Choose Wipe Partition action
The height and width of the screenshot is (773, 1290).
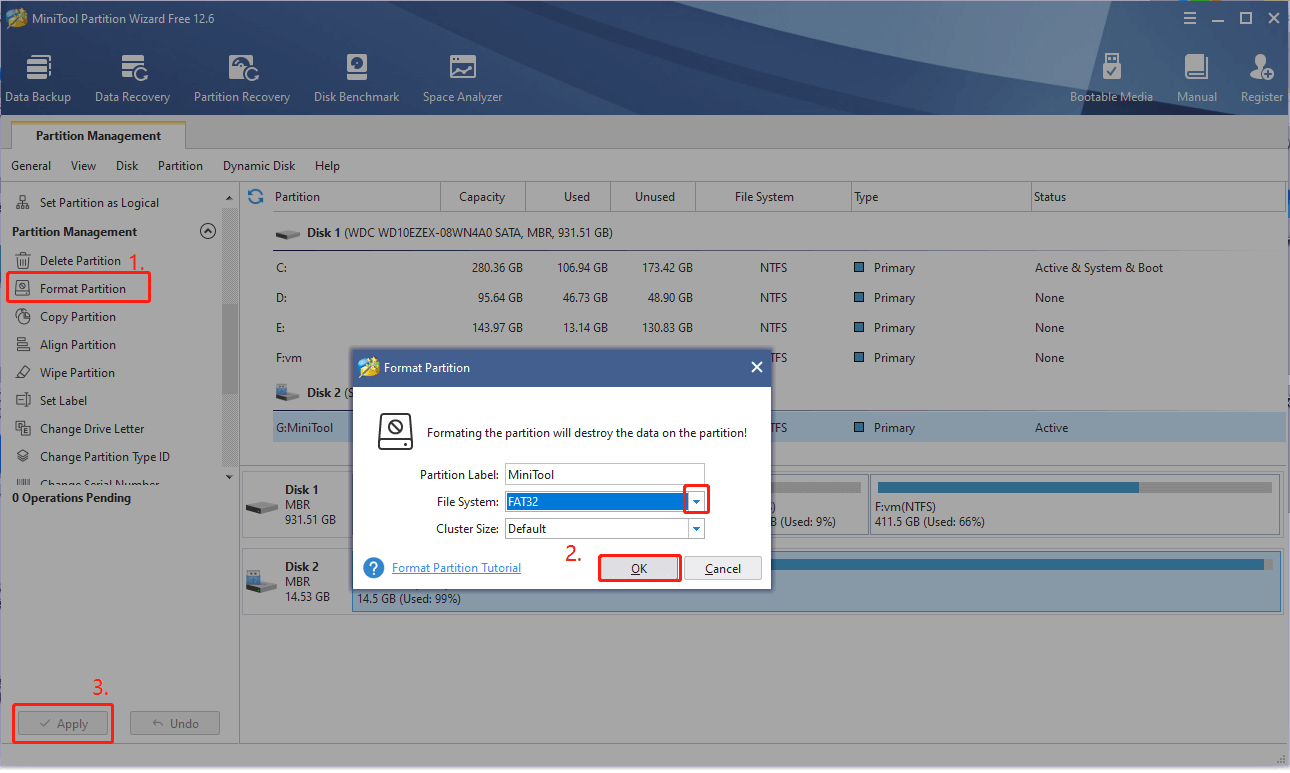(x=77, y=373)
